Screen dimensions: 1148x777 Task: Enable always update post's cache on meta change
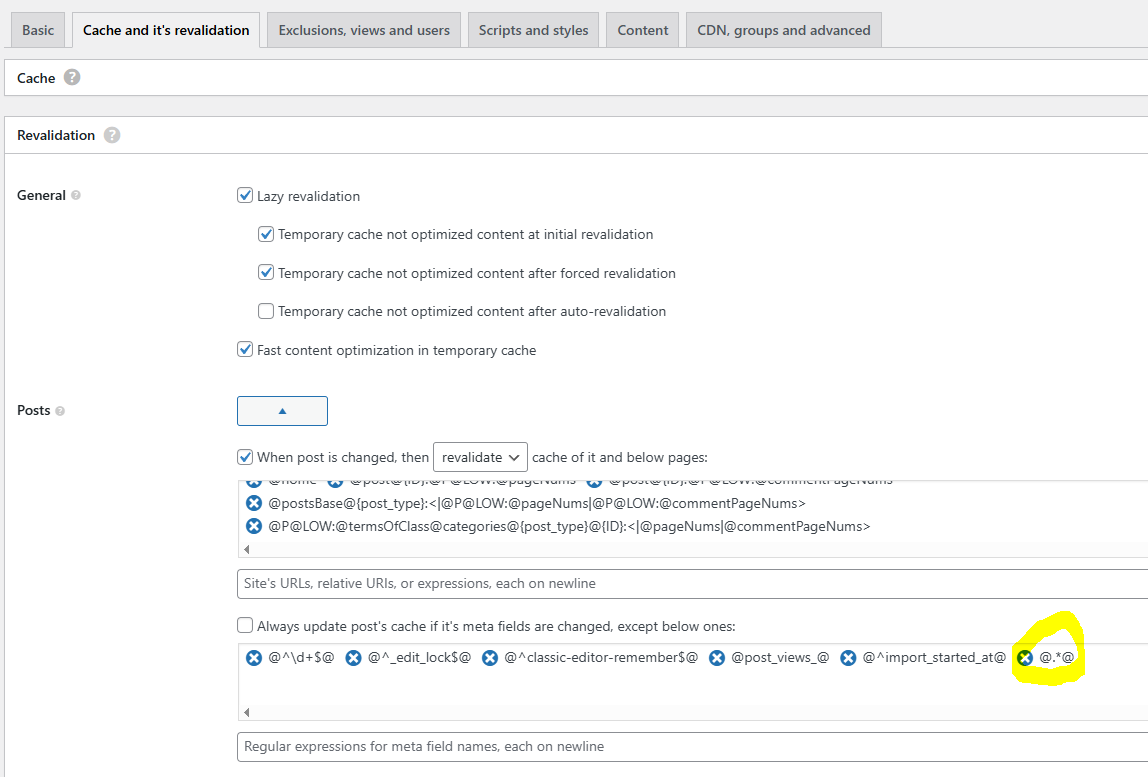tap(245, 626)
